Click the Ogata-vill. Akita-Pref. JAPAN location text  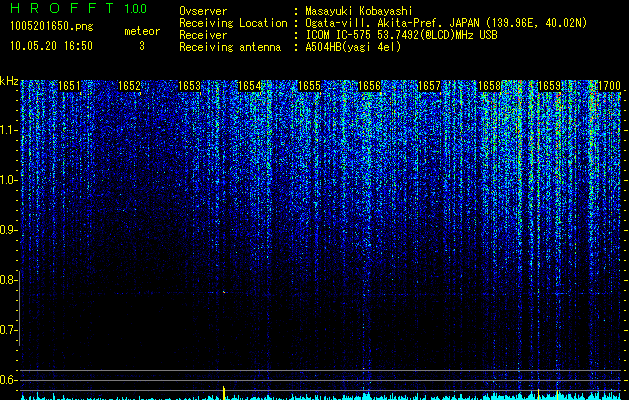[446, 23]
